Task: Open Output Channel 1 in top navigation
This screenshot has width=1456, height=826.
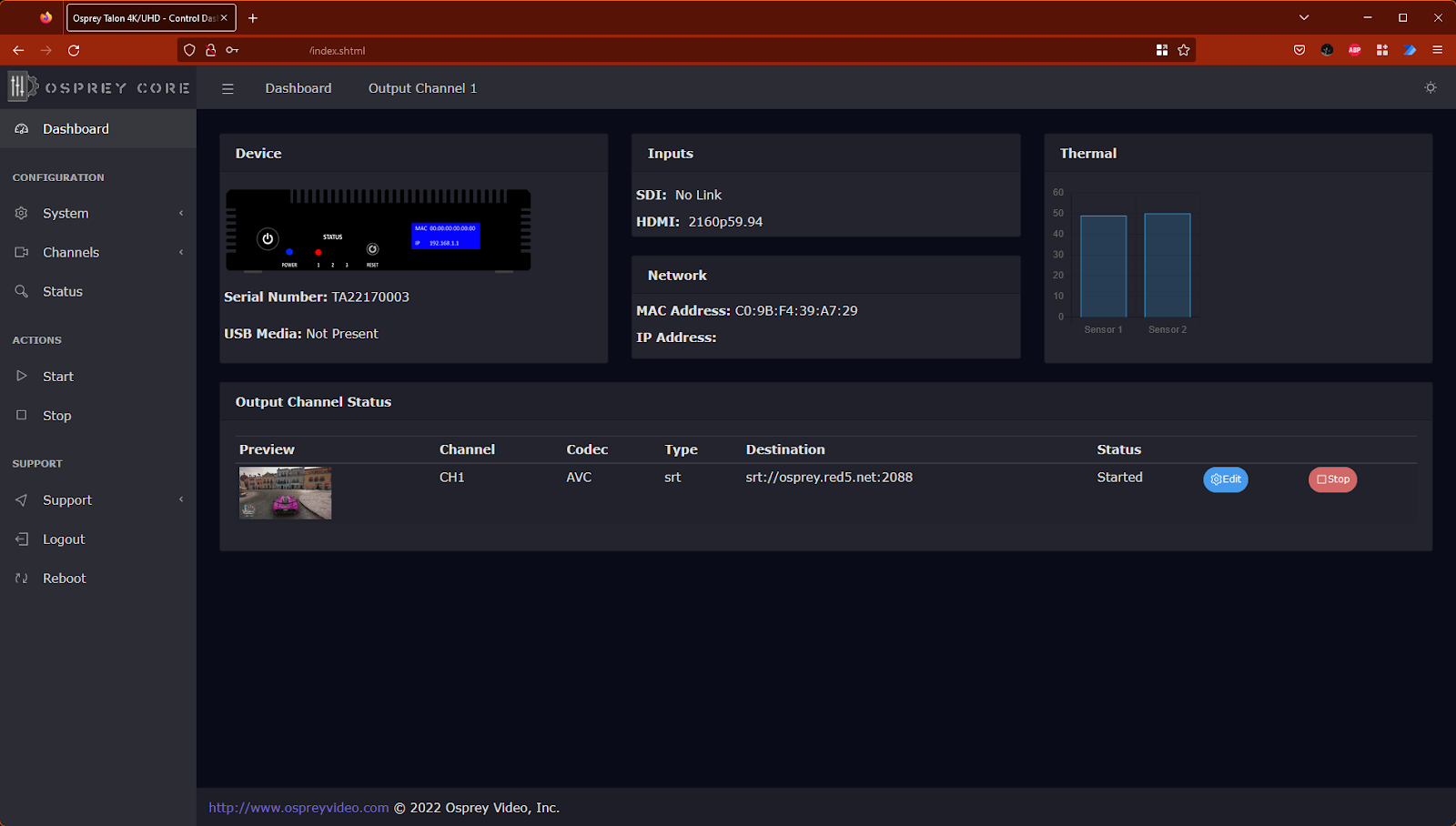Action: (x=422, y=88)
